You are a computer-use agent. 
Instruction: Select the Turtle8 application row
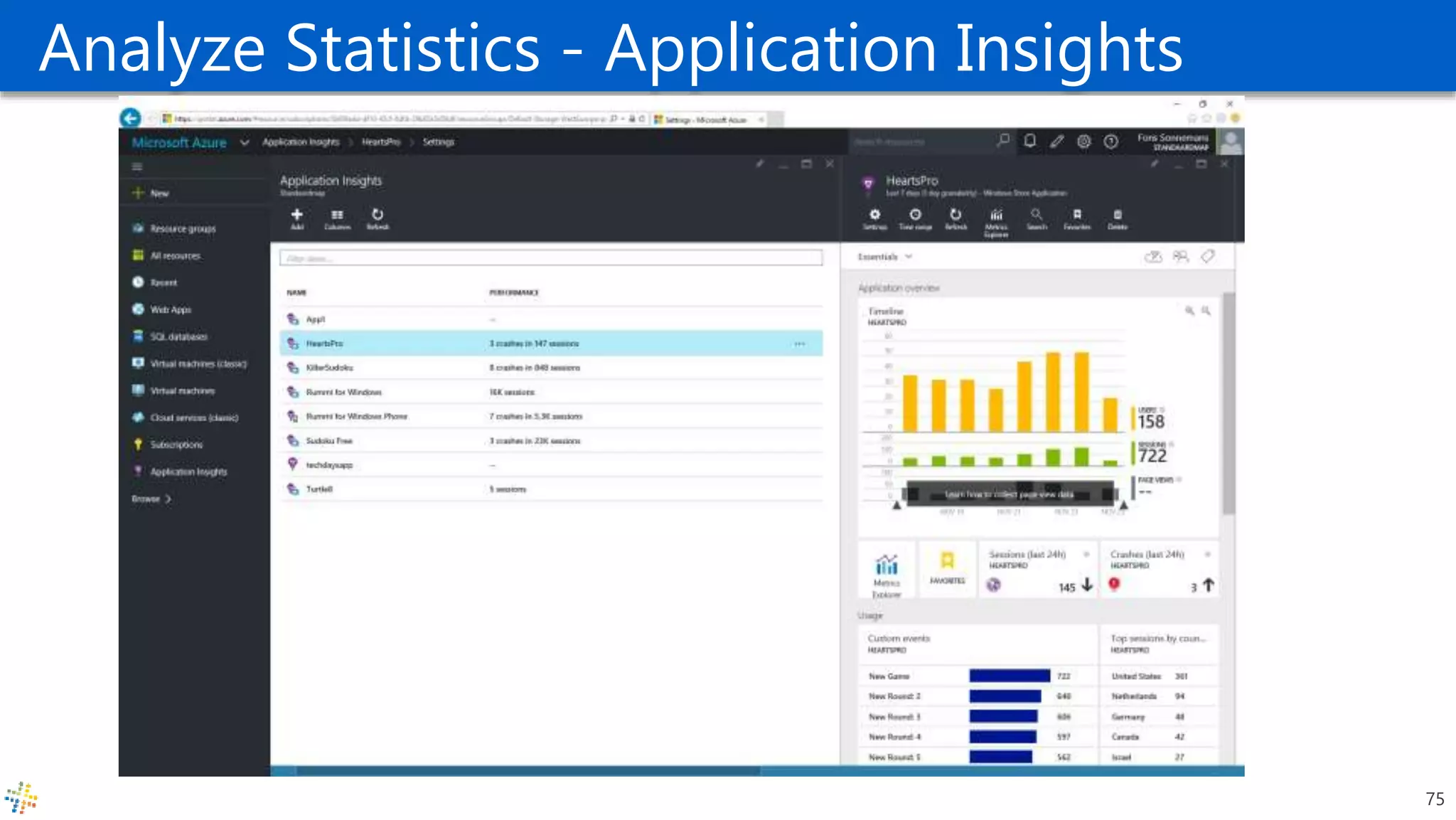(x=551, y=489)
